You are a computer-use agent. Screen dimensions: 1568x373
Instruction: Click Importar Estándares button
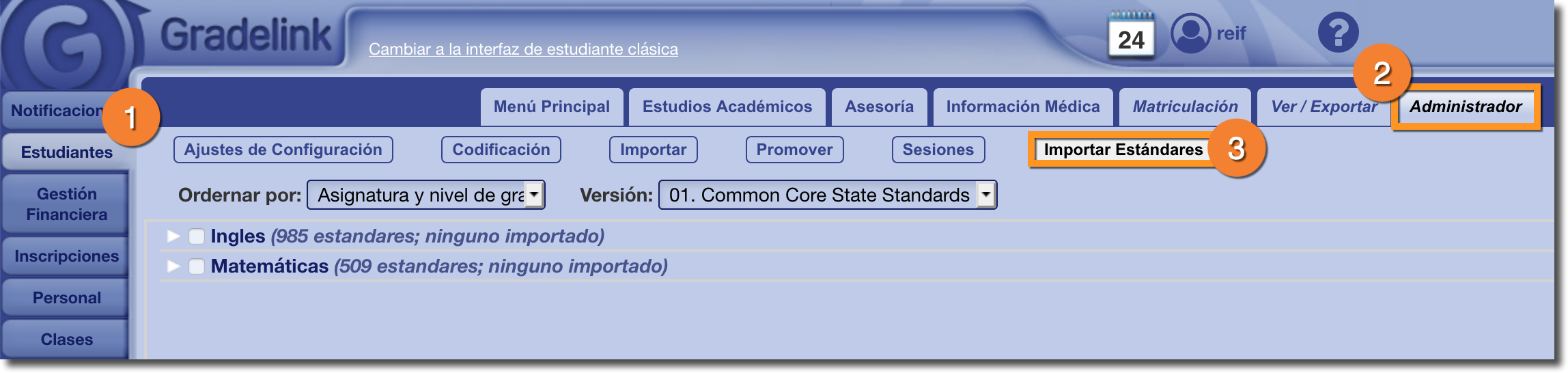(1123, 150)
